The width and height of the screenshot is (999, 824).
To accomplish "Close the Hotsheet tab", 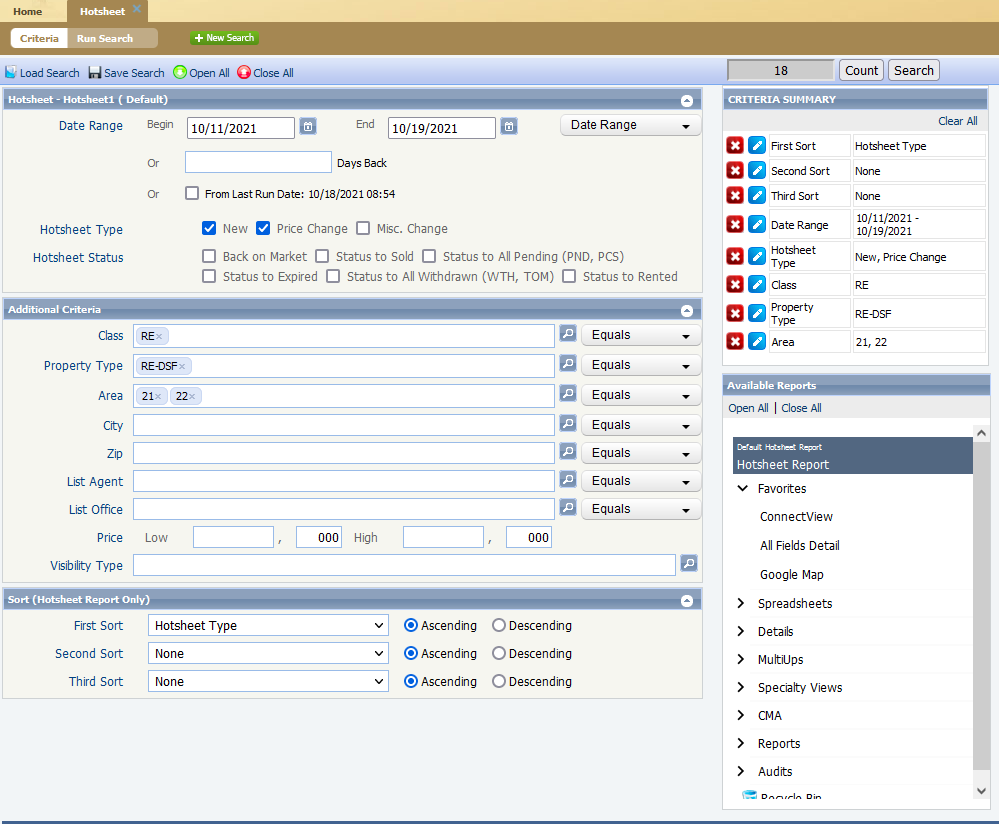I will 136,8.
